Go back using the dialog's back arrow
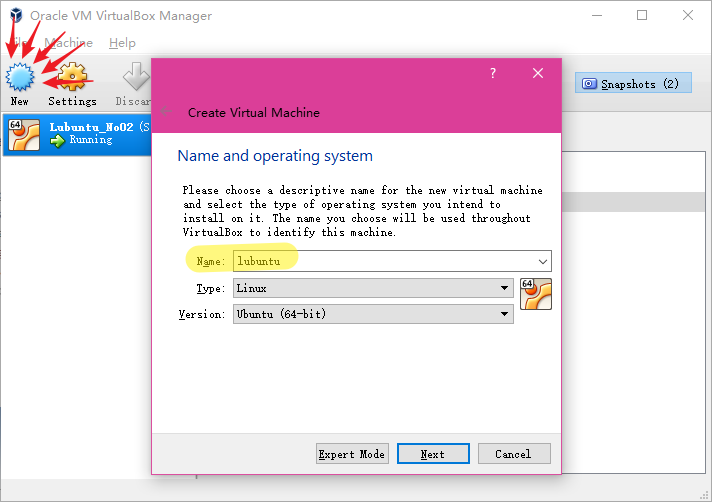712x502 pixels. 166,112
